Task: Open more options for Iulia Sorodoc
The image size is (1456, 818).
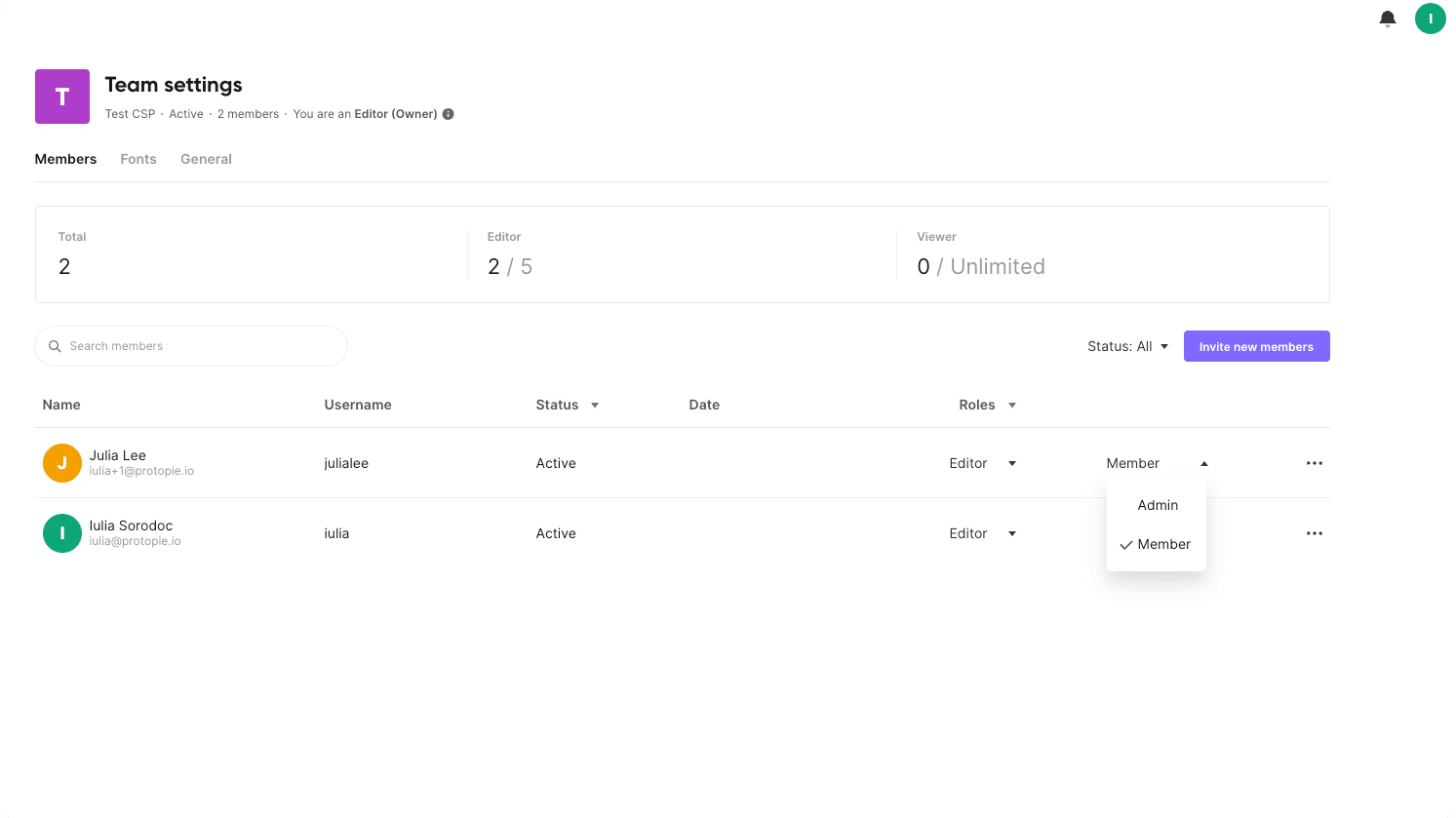Action: click(1314, 533)
